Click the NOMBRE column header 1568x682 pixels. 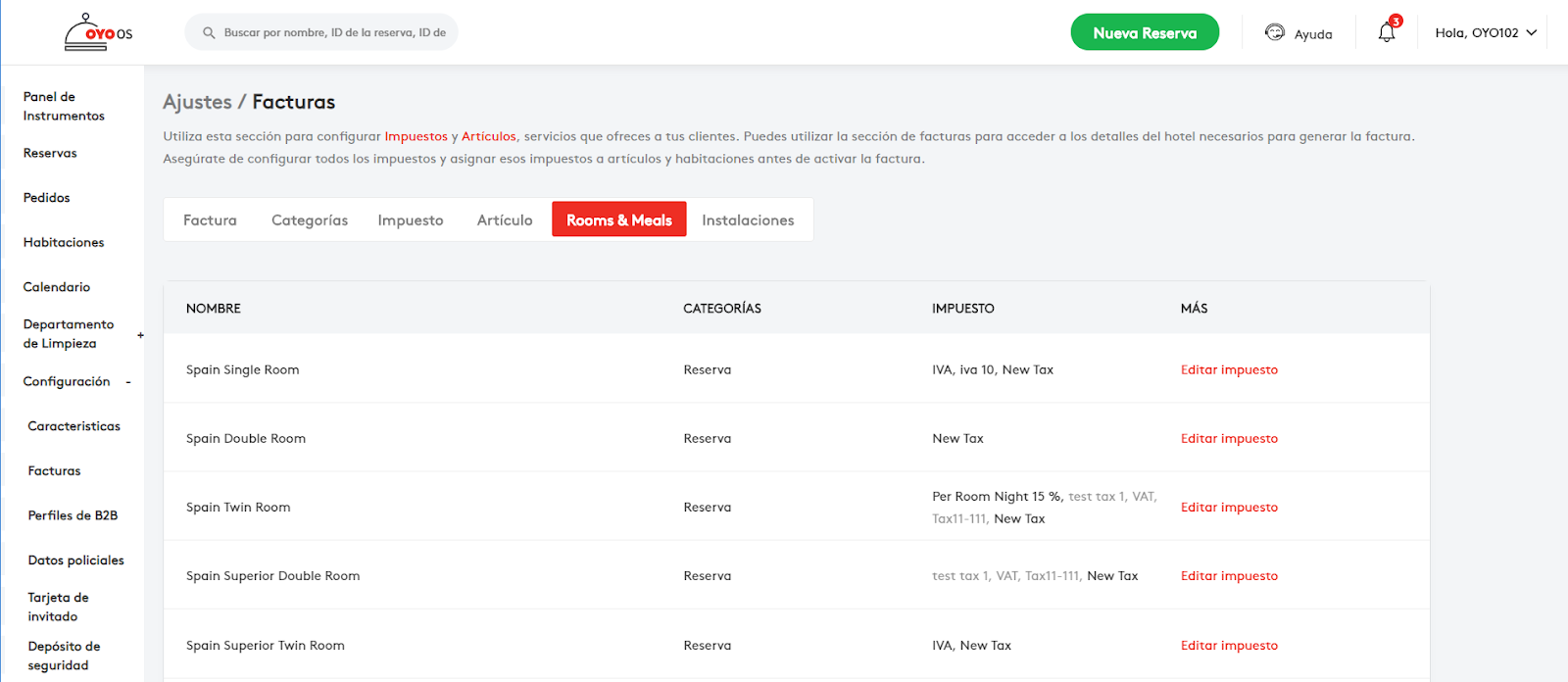214,309
